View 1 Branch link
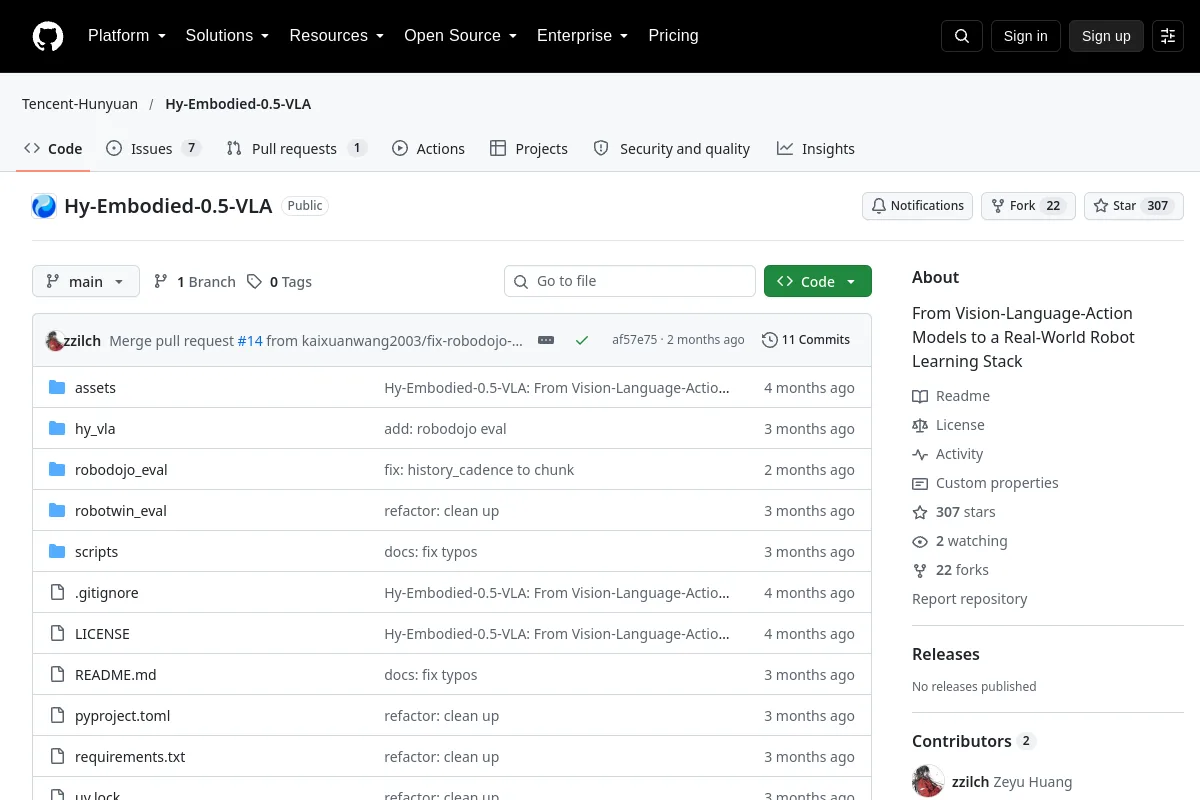 (x=195, y=282)
